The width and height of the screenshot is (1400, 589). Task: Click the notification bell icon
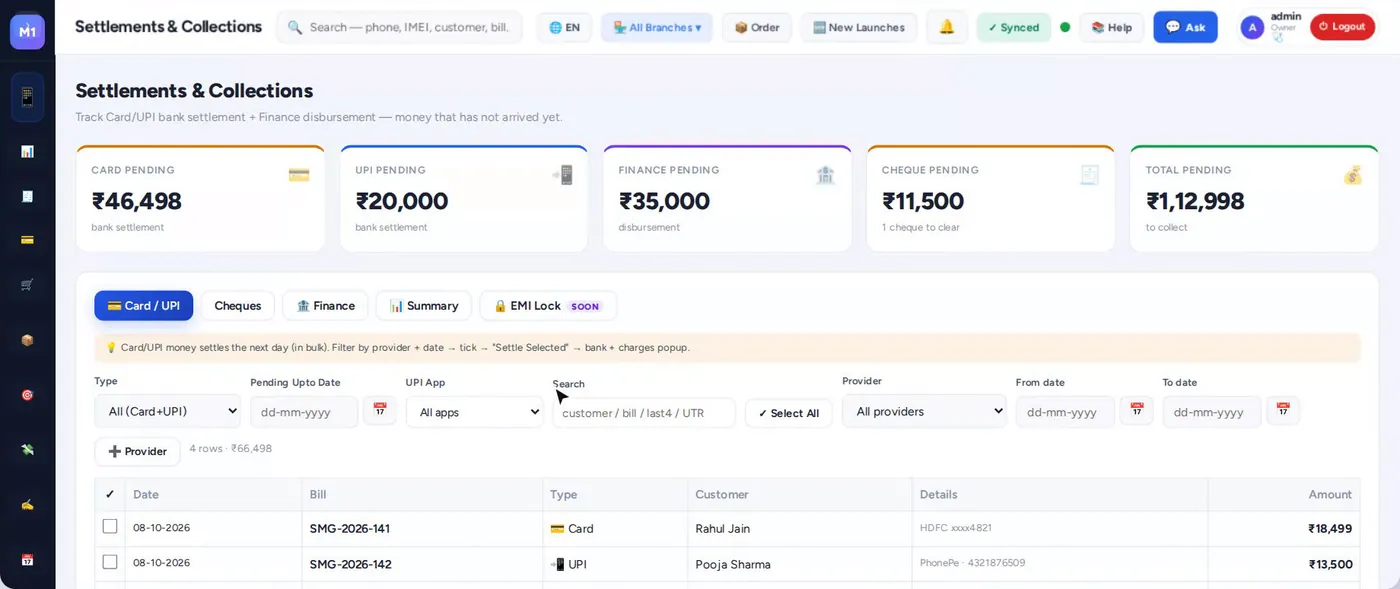(946, 27)
